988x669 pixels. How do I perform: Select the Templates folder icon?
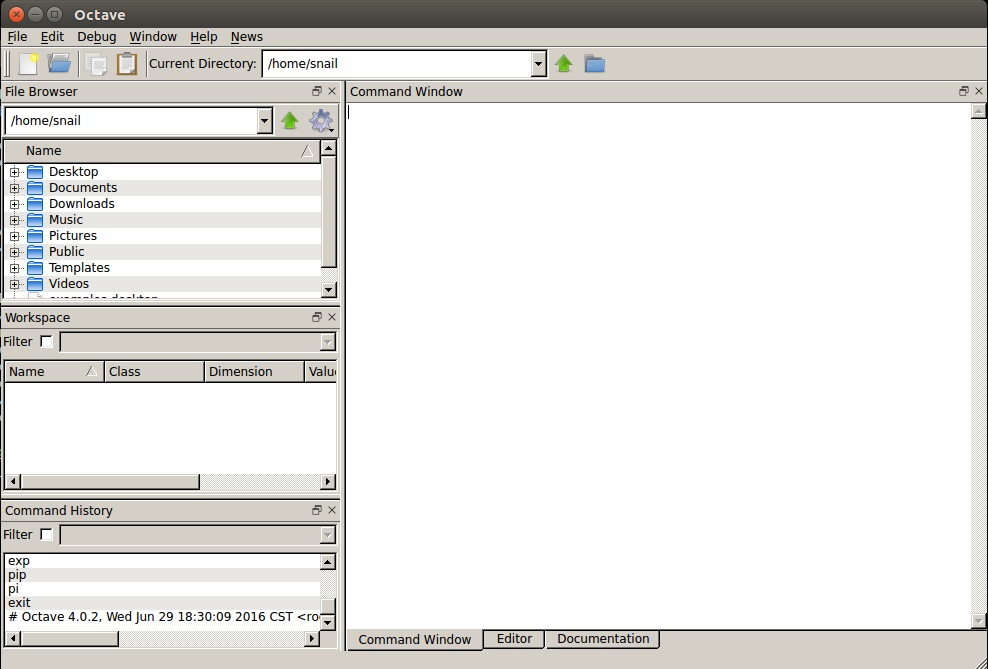point(35,268)
